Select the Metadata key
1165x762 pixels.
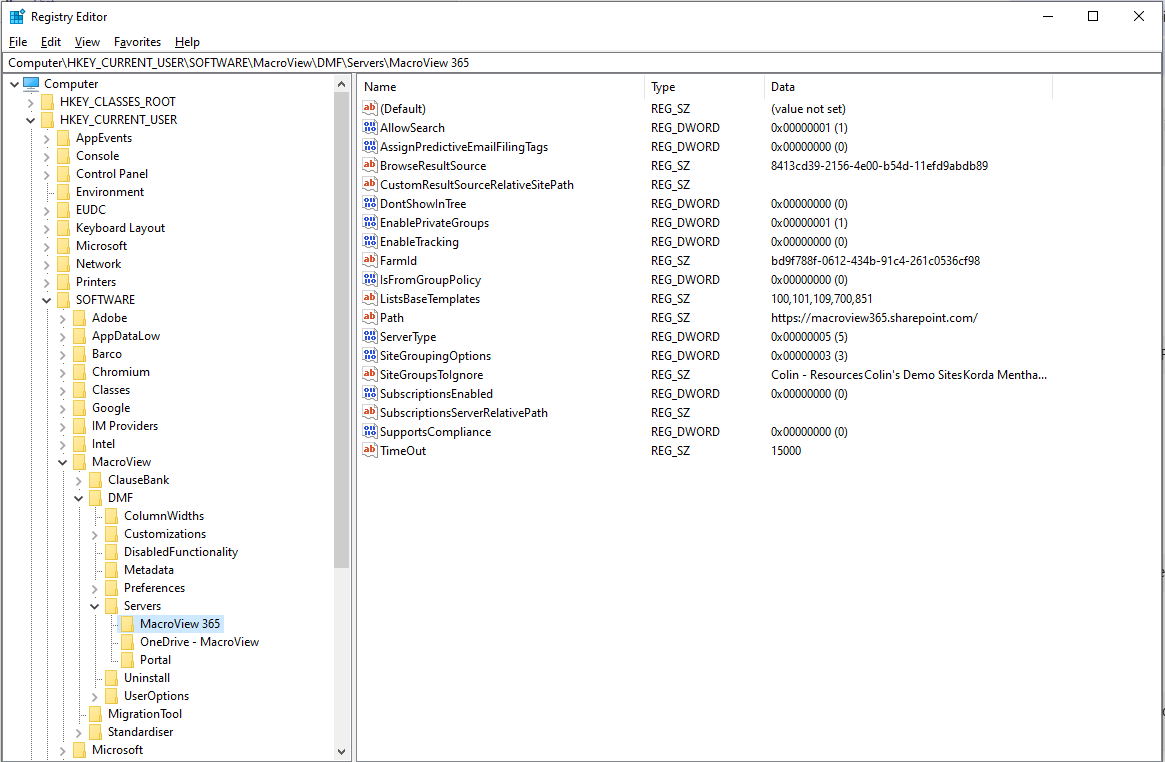(149, 570)
